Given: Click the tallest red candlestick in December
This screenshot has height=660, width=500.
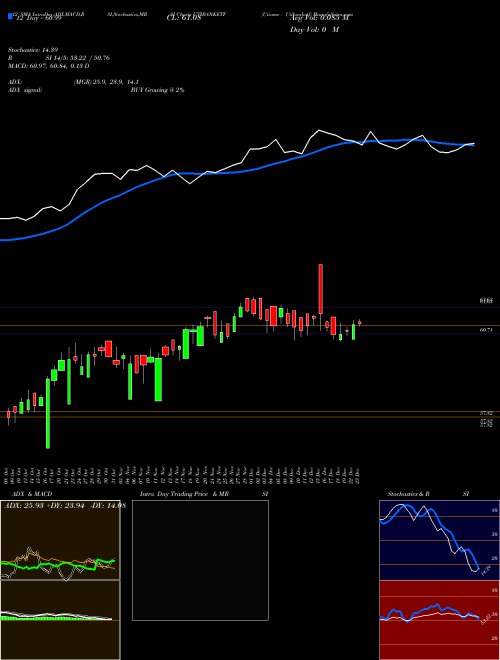Looking at the screenshot, I should (321, 289).
